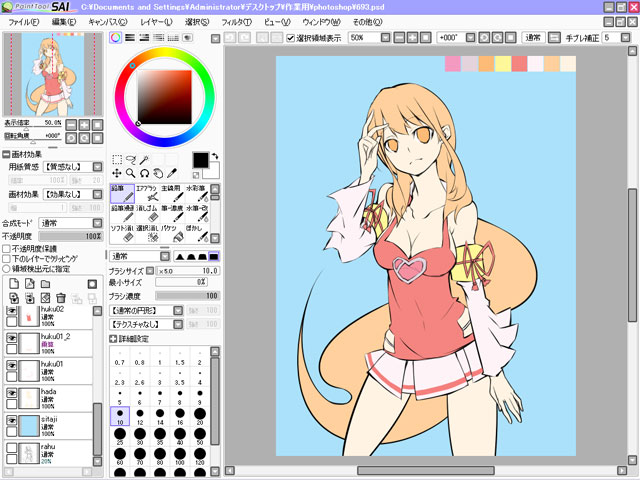Hide the sitaji layer
This screenshot has height=480, width=640.
11,420
